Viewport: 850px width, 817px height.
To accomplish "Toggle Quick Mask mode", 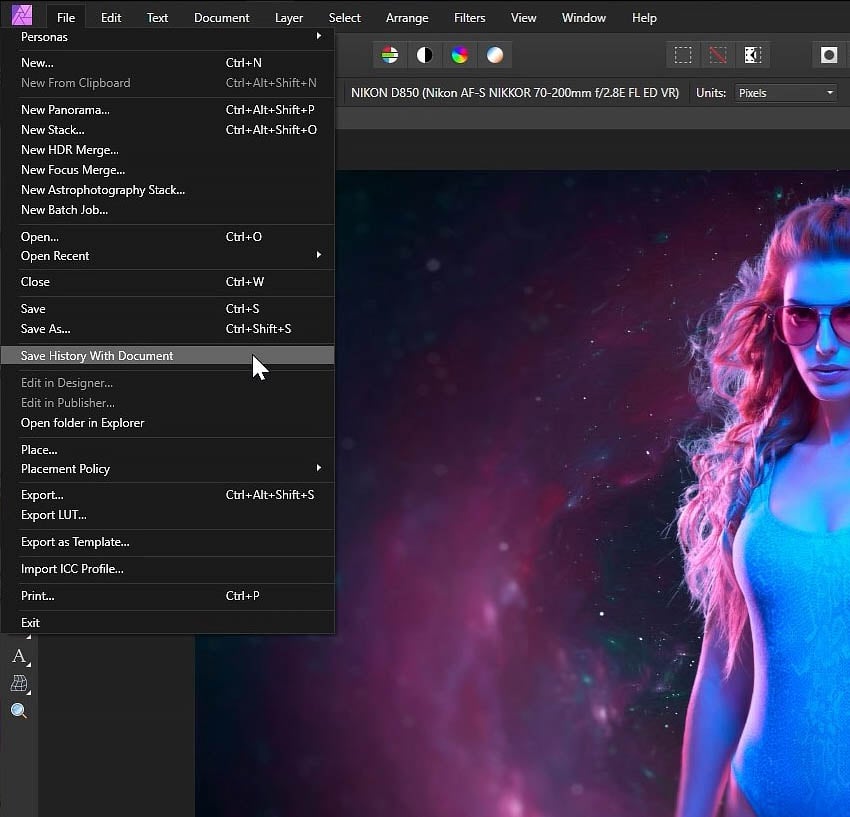I will click(753, 55).
